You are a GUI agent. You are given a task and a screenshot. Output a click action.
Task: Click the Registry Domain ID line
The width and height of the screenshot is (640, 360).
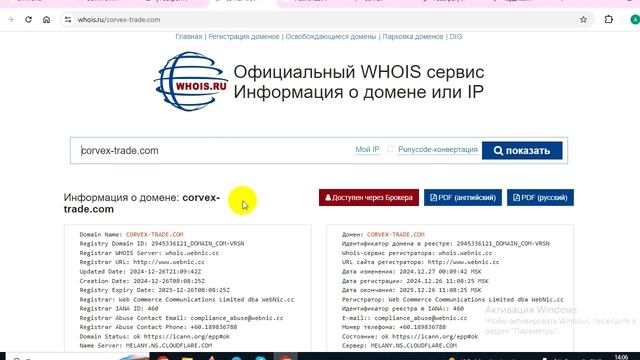162,243
